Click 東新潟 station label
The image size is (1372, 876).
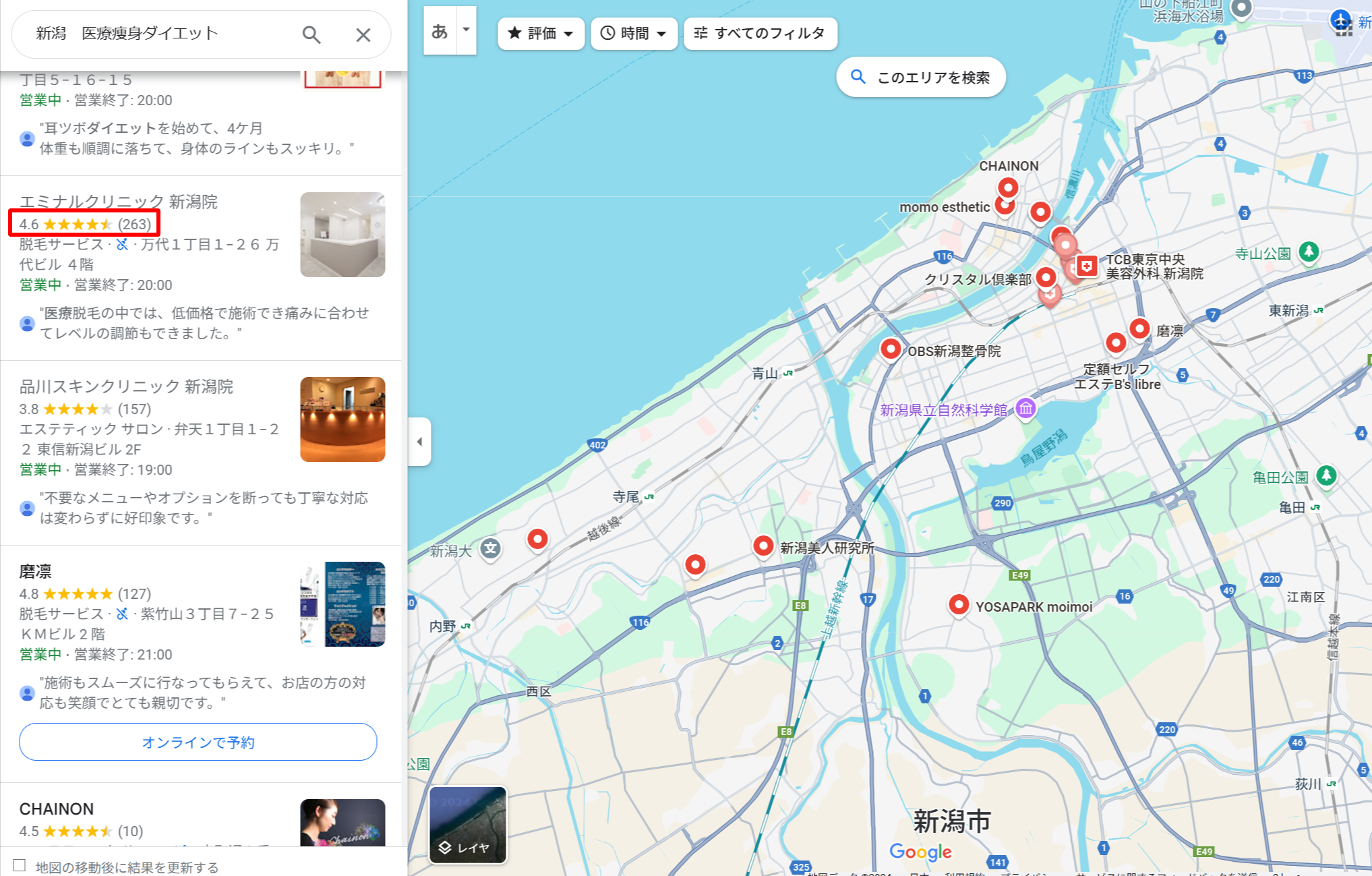coord(1288,311)
